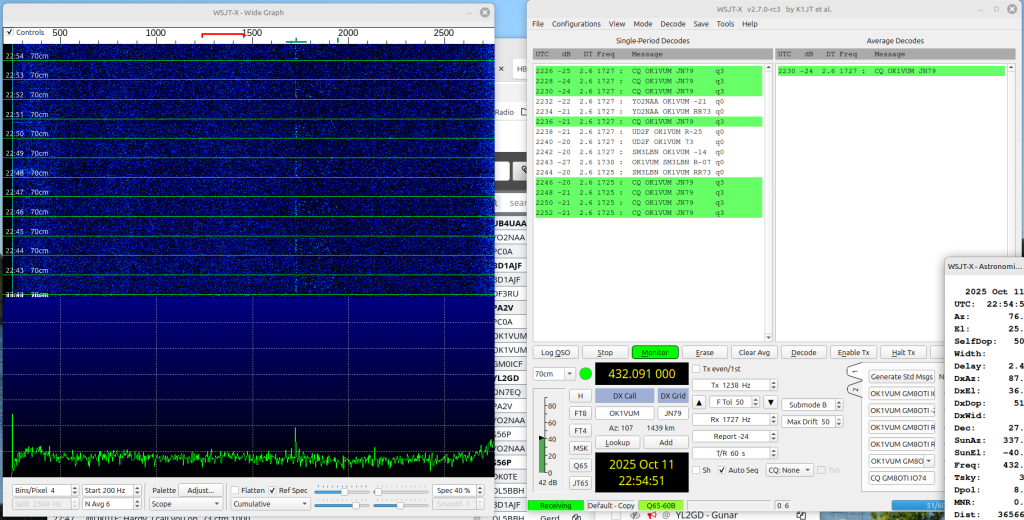Switch to Q65 mode button
Viewport: 1024px width, 520px height.
click(x=580, y=466)
